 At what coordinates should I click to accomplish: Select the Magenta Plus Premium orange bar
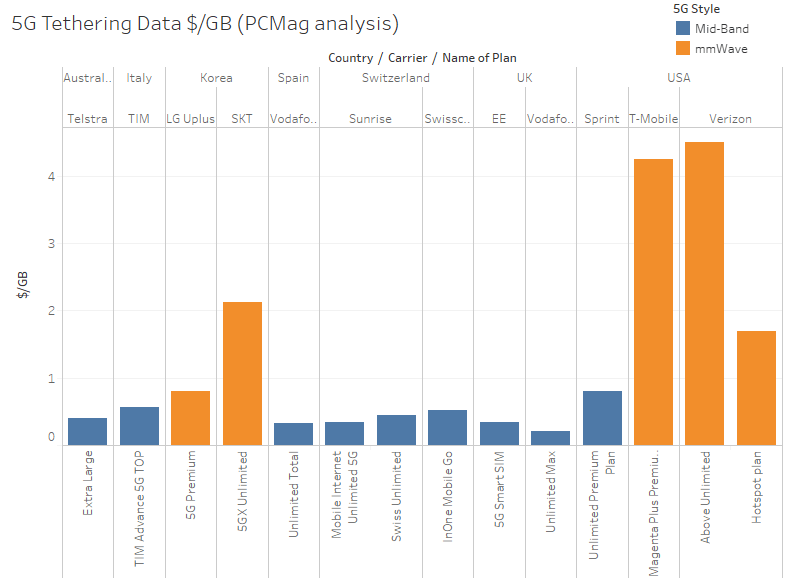click(654, 302)
